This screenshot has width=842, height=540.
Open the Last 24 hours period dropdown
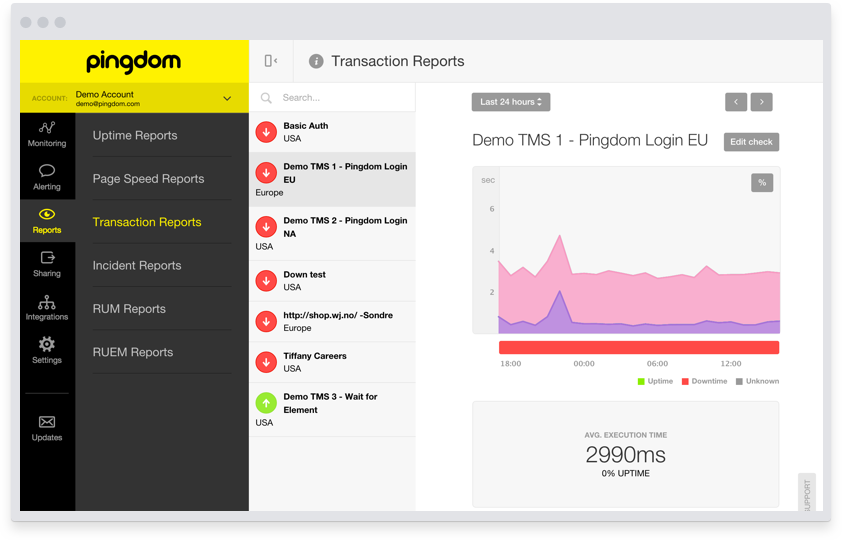point(511,102)
